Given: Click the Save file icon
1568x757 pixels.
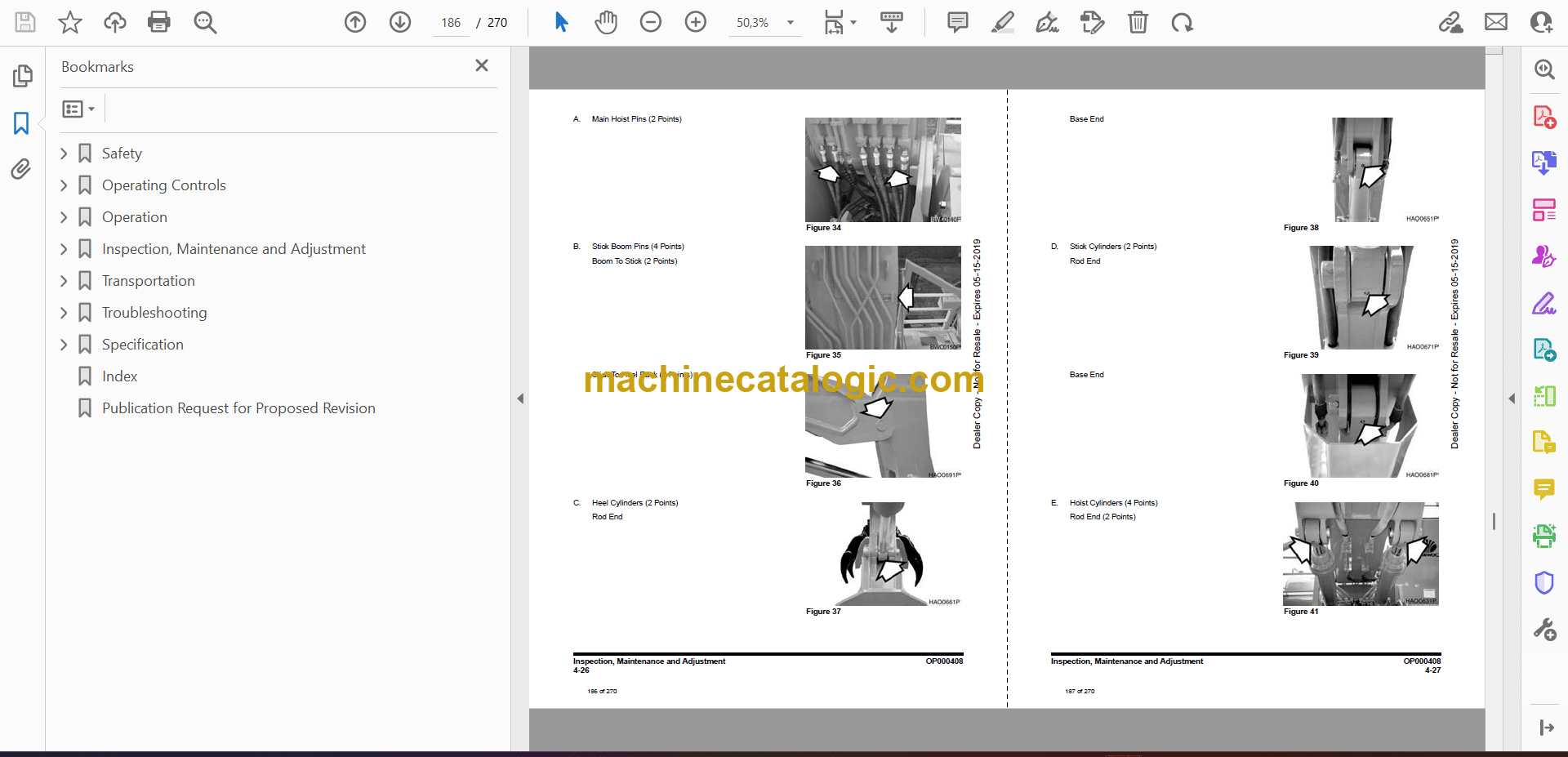Looking at the screenshot, I should 25,22.
